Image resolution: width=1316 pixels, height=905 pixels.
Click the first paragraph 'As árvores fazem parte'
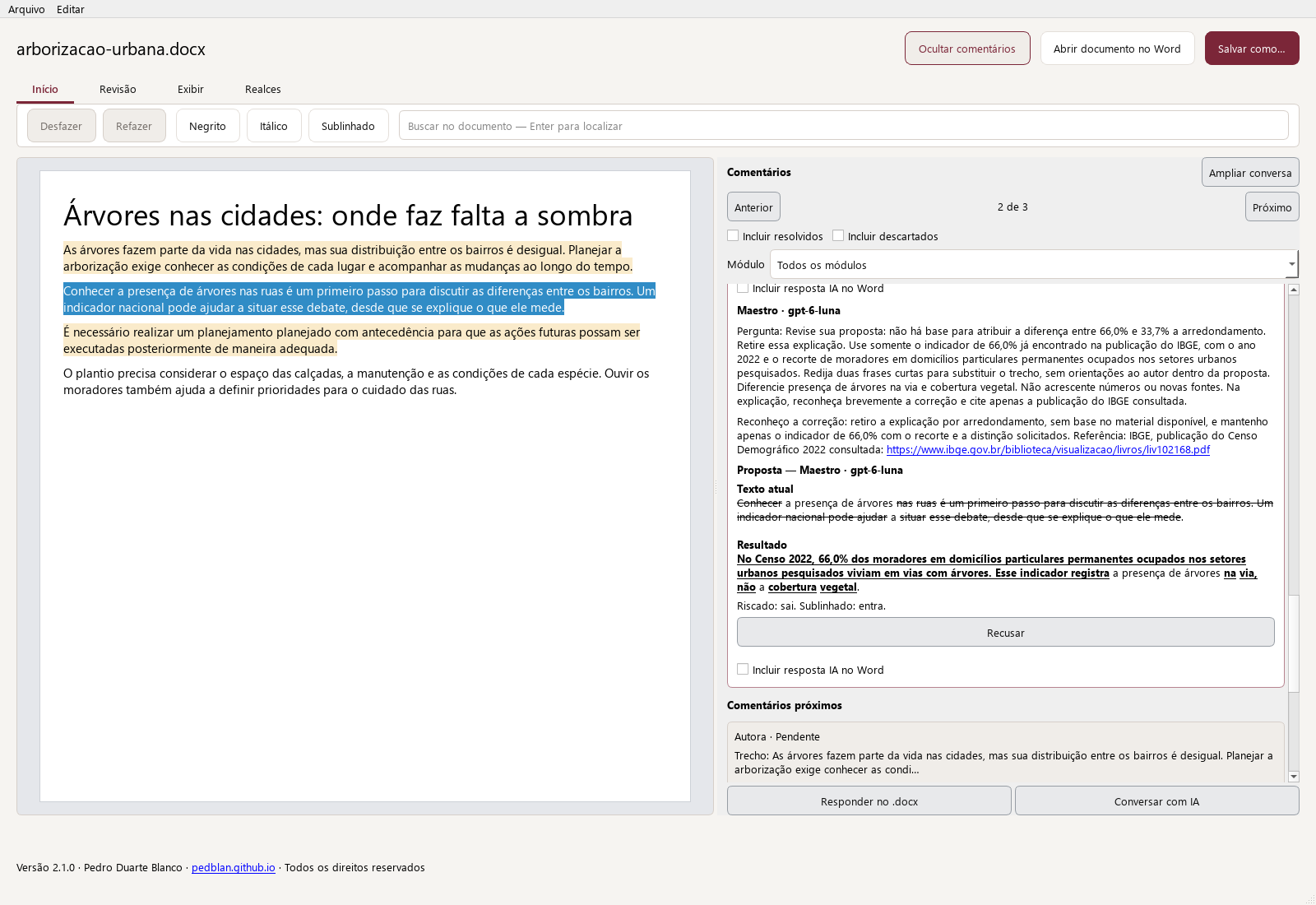click(348, 258)
